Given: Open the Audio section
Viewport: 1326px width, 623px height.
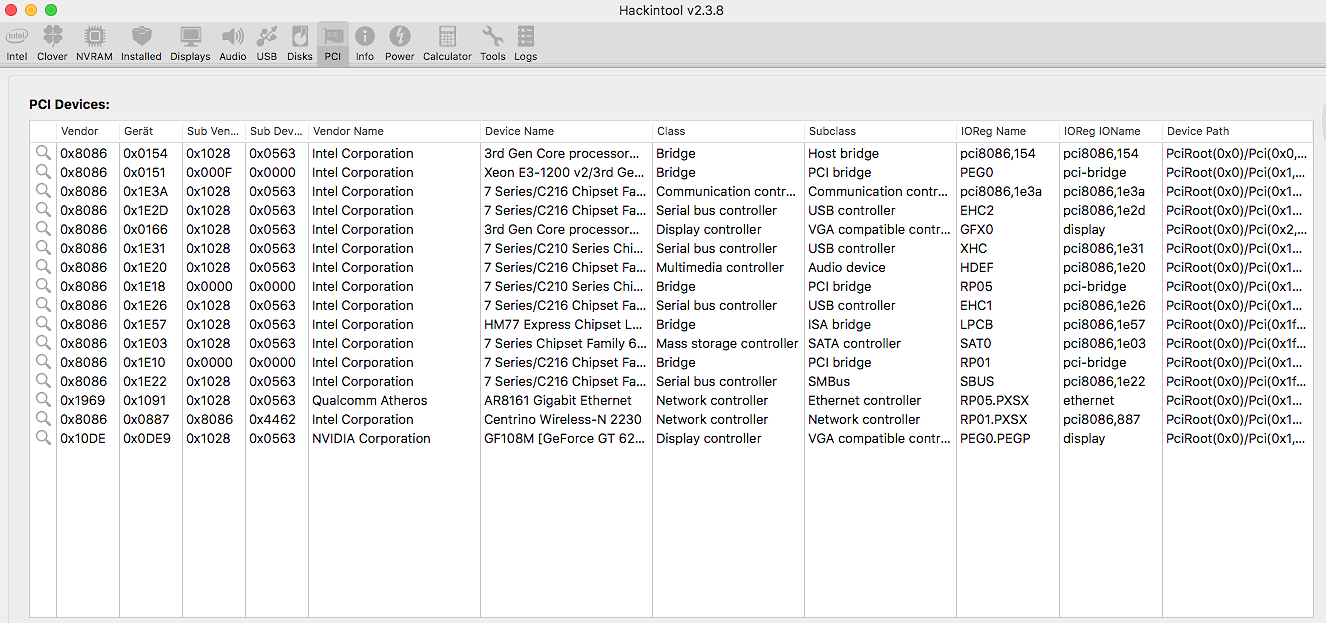Looking at the screenshot, I should tap(233, 45).
